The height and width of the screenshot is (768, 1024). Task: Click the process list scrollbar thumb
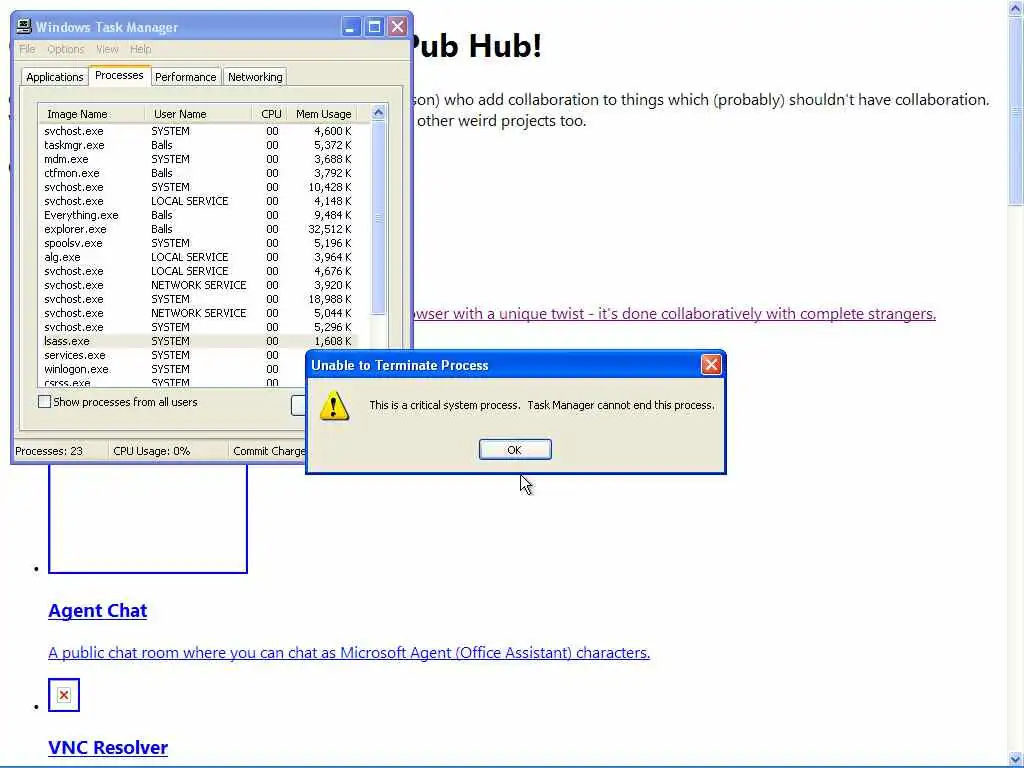coord(378,217)
